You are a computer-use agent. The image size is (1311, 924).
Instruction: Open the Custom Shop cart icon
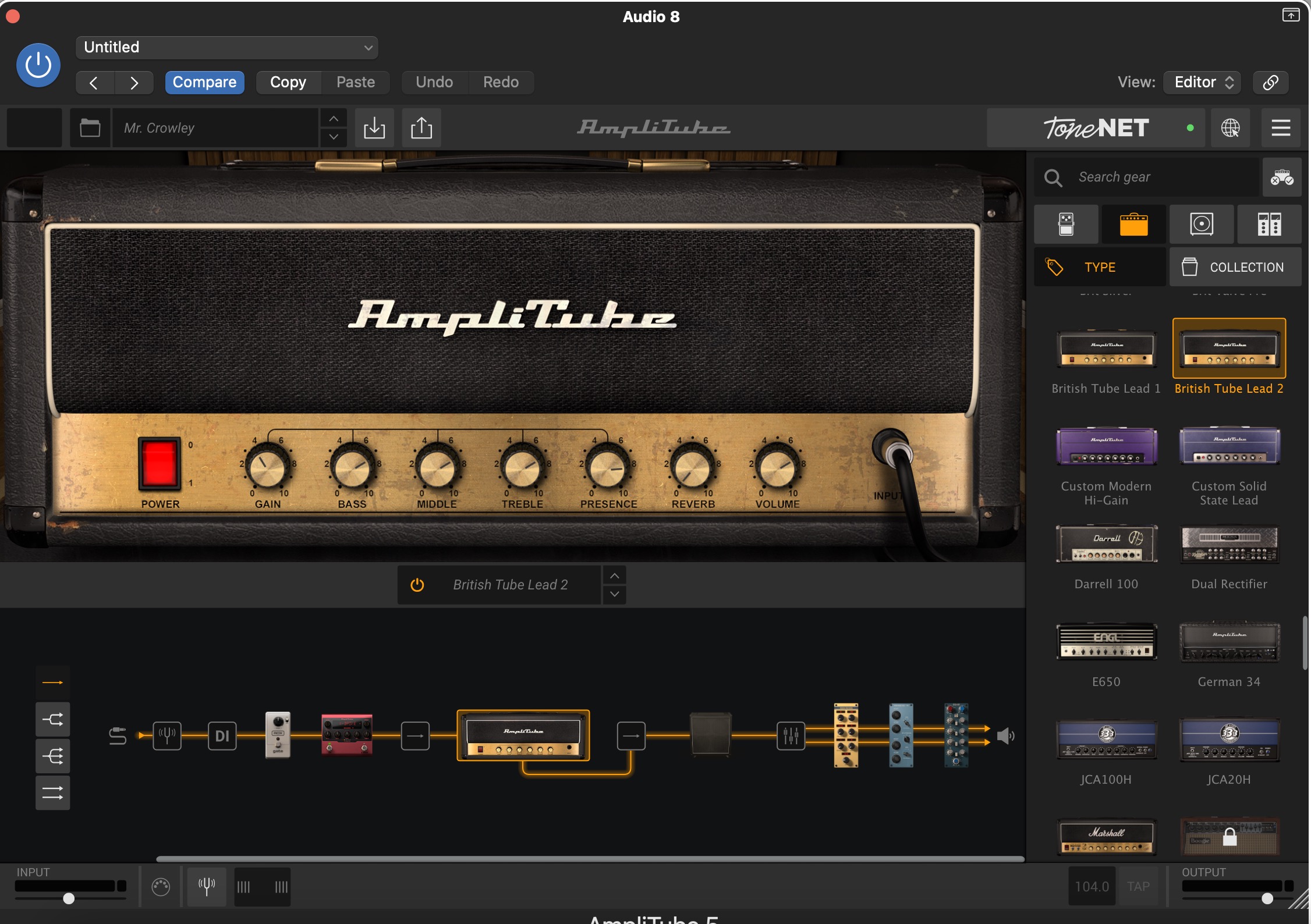tap(1282, 177)
